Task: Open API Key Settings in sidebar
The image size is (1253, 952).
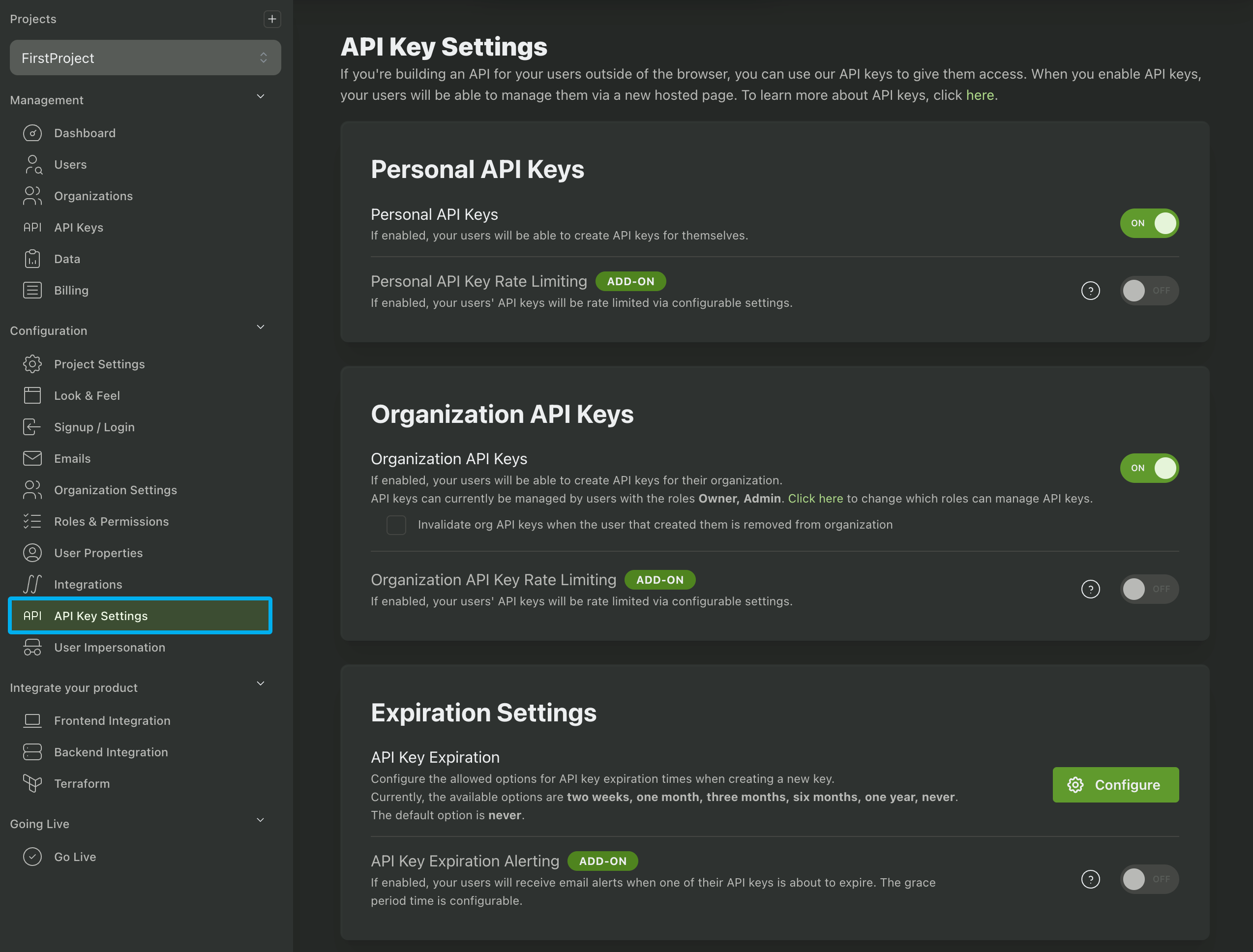Action: tap(140, 616)
